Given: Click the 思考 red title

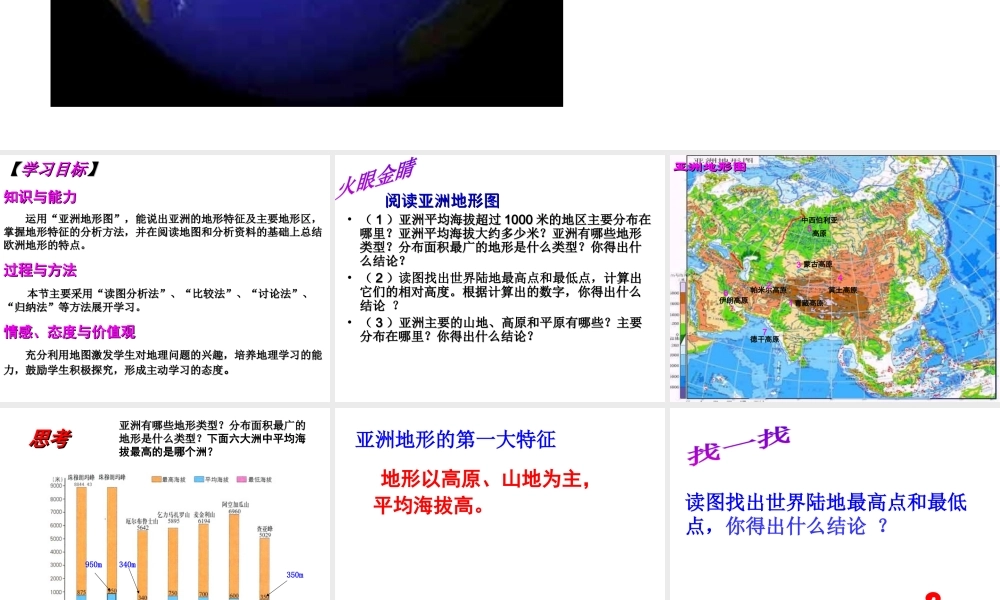Looking at the screenshot, I should pos(50,439).
